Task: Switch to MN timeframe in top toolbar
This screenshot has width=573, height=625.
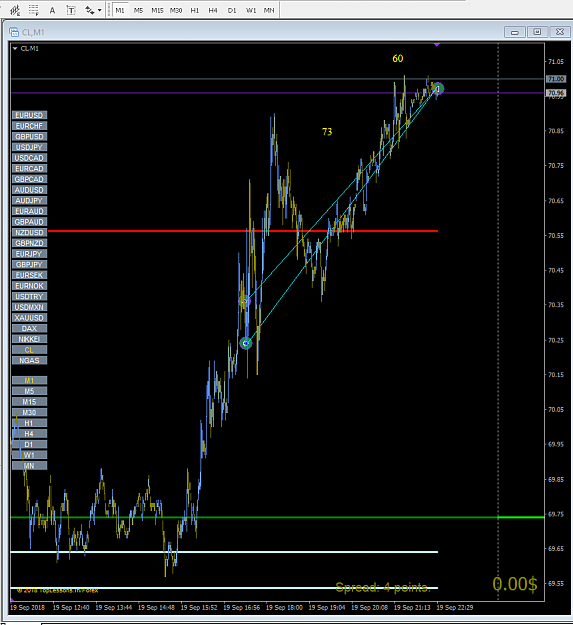Action: [x=269, y=10]
